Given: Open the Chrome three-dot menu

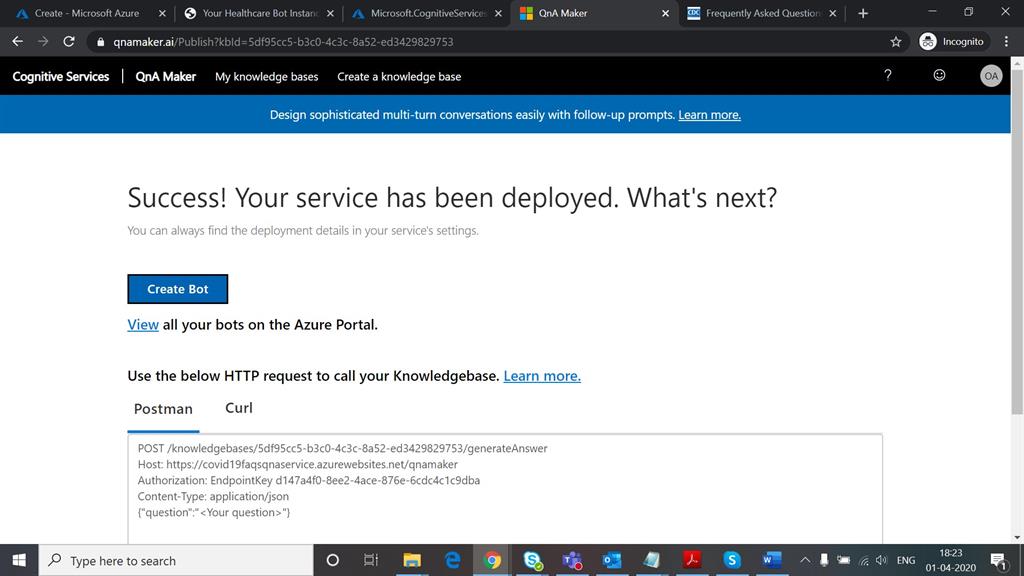Looking at the screenshot, I should click(1006, 42).
